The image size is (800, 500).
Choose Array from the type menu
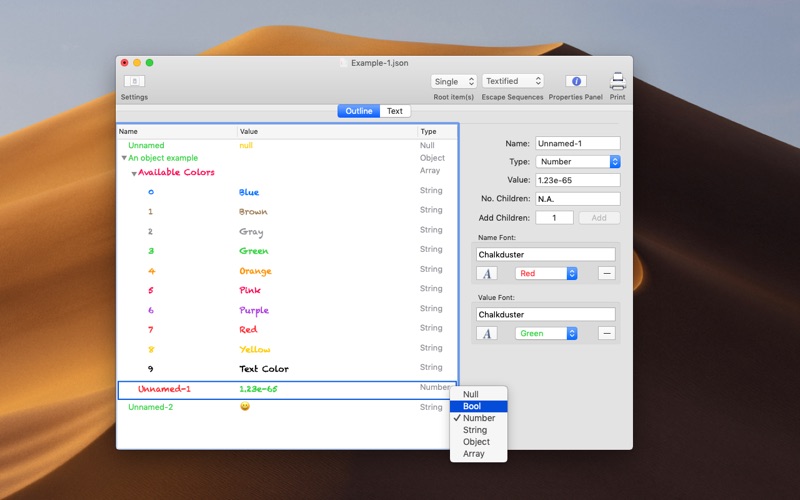pos(479,454)
